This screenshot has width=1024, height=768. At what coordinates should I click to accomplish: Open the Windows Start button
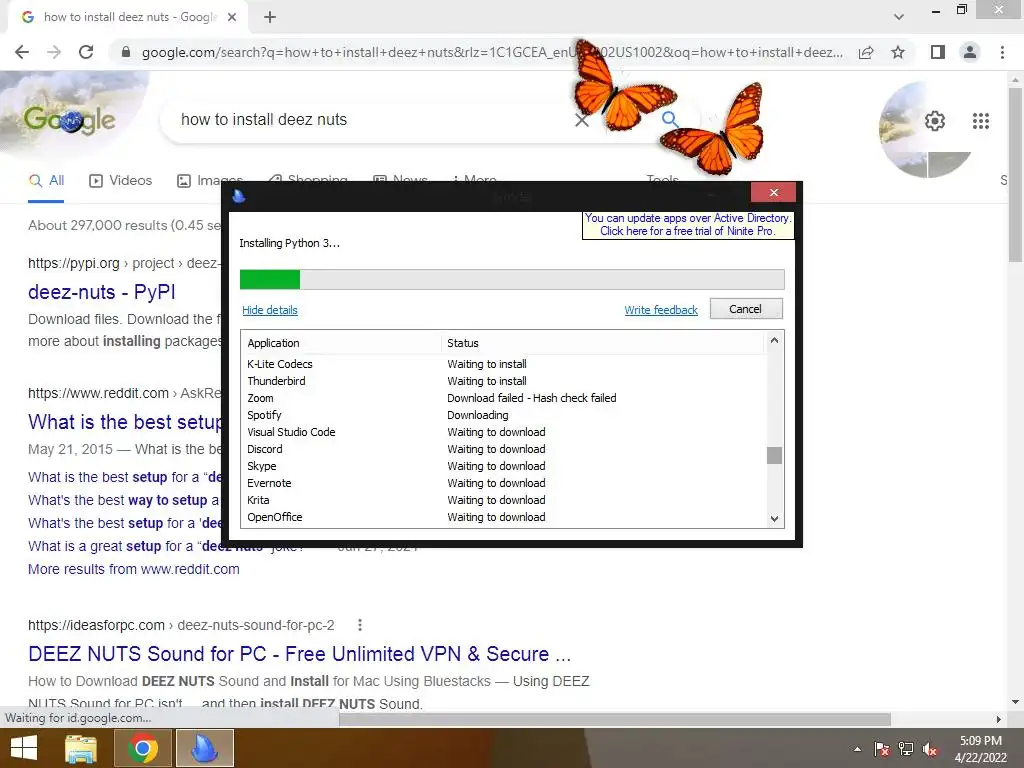point(24,748)
